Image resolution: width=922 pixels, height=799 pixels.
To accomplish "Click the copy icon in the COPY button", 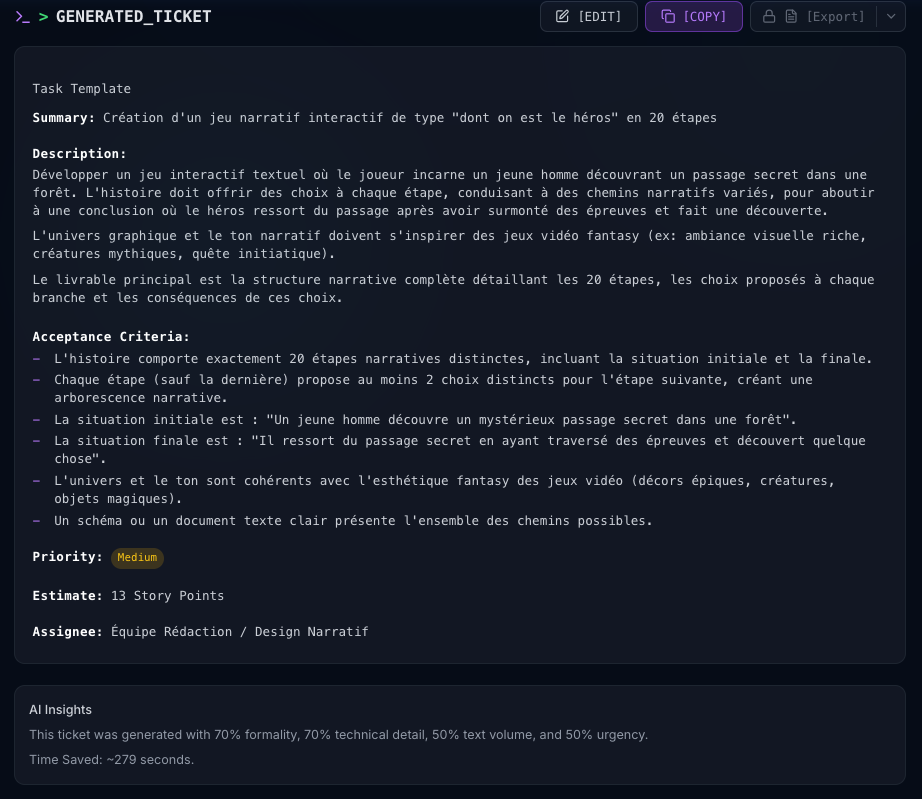I will click(x=668, y=17).
